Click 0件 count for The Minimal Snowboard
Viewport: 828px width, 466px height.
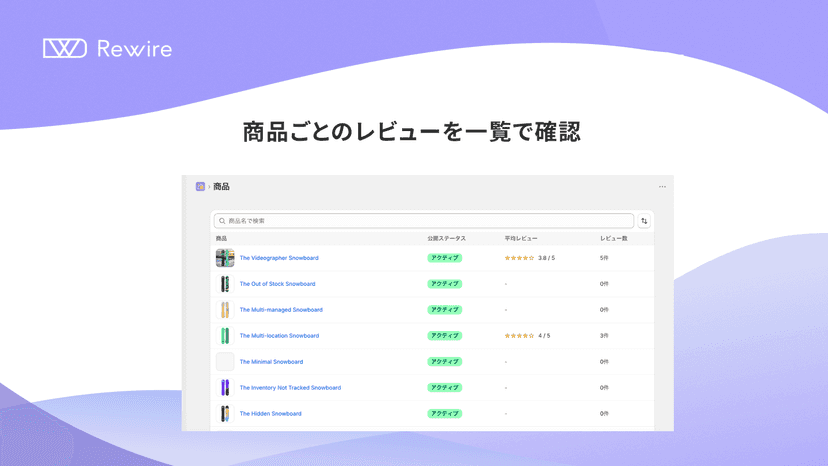tap(604, 362)
